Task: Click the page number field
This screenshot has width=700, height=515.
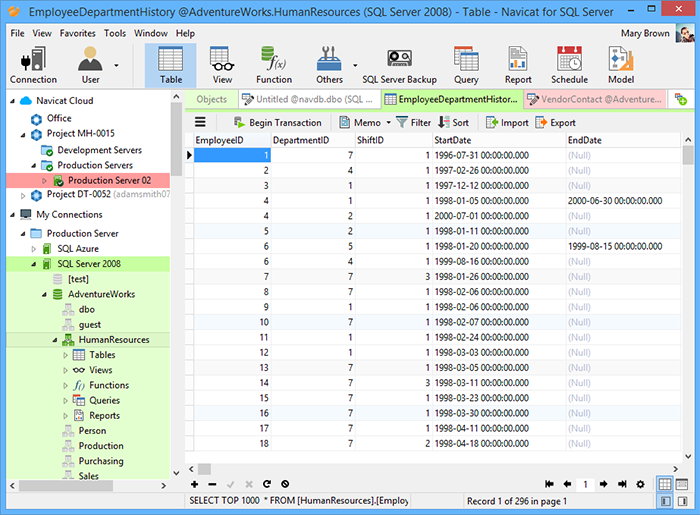Action: (x=585, y=484)
